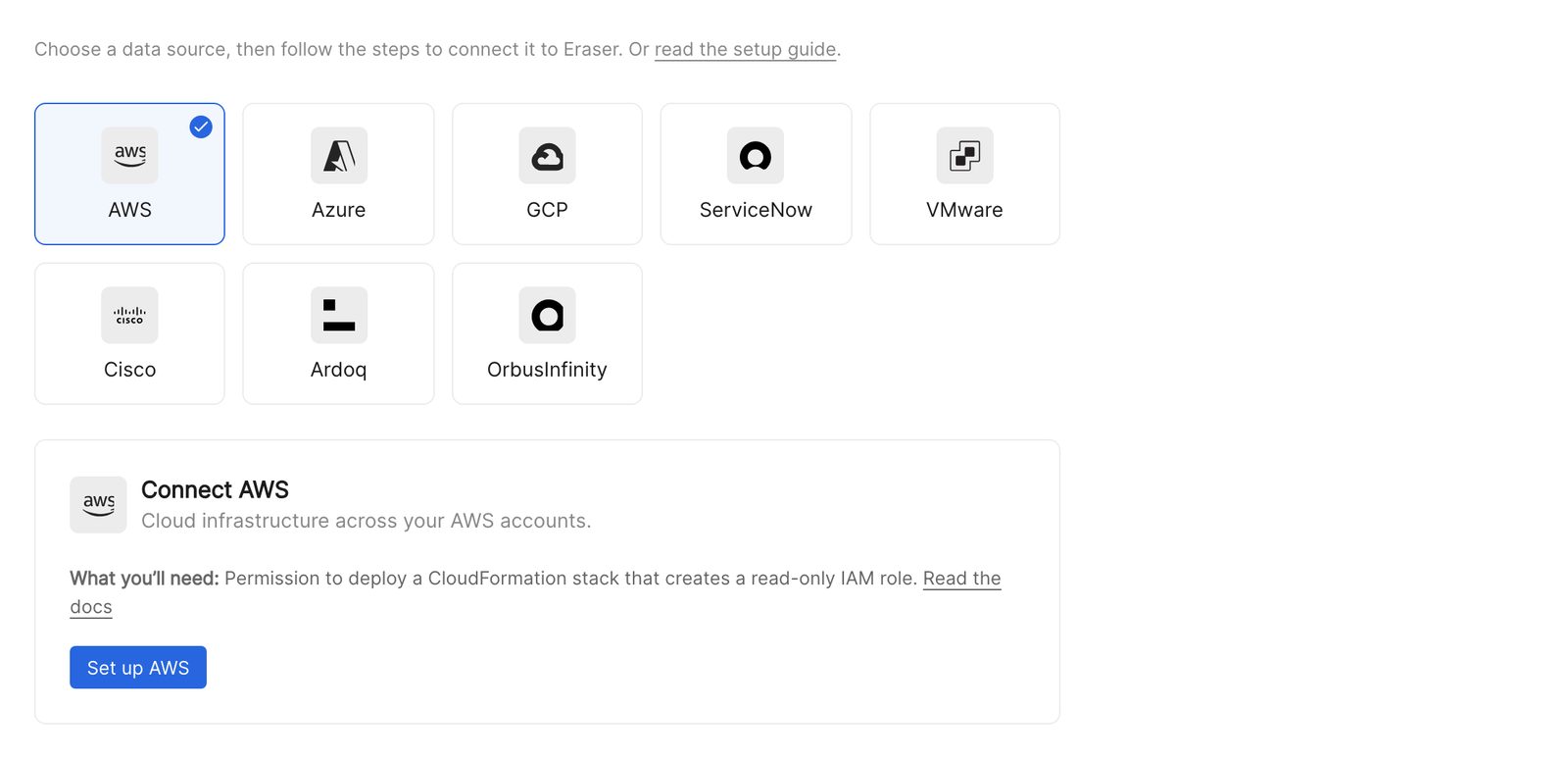
Task: Click the GCP card label
Action: (547, 210)
